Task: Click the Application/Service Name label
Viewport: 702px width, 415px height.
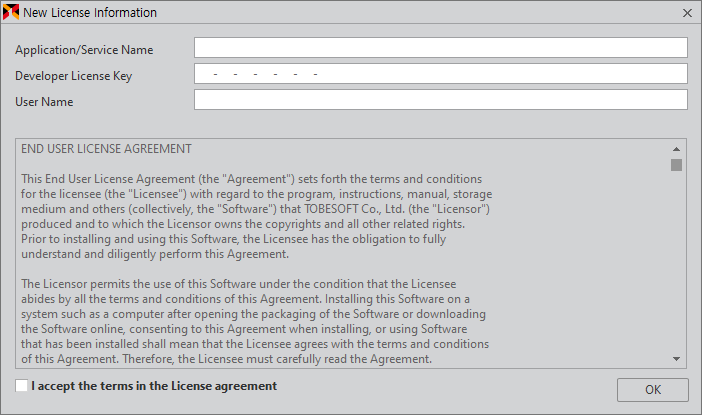Action: pyautogui.click(x=84, y=50)
